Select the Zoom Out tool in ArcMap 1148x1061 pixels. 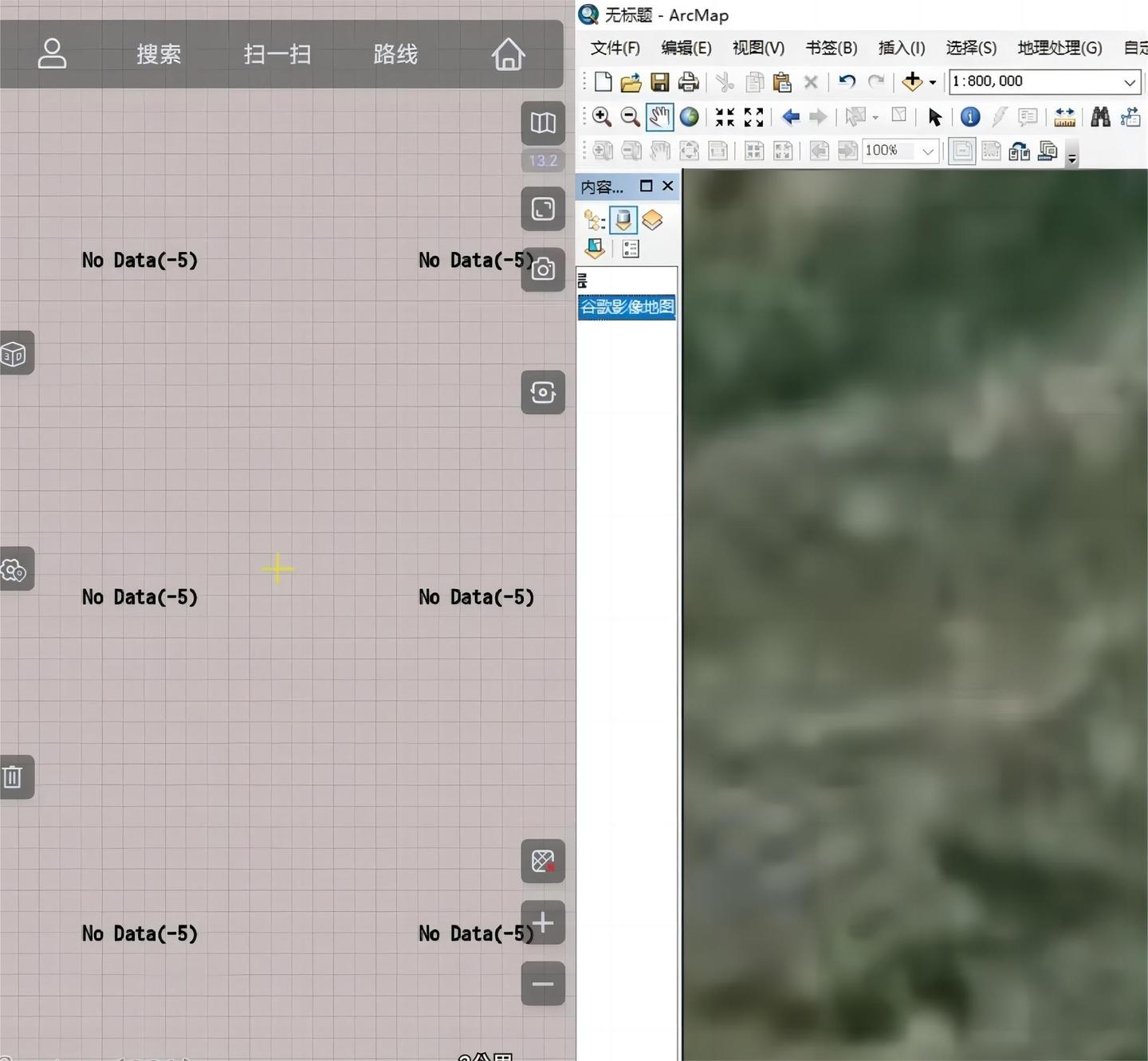coord(631,117)
